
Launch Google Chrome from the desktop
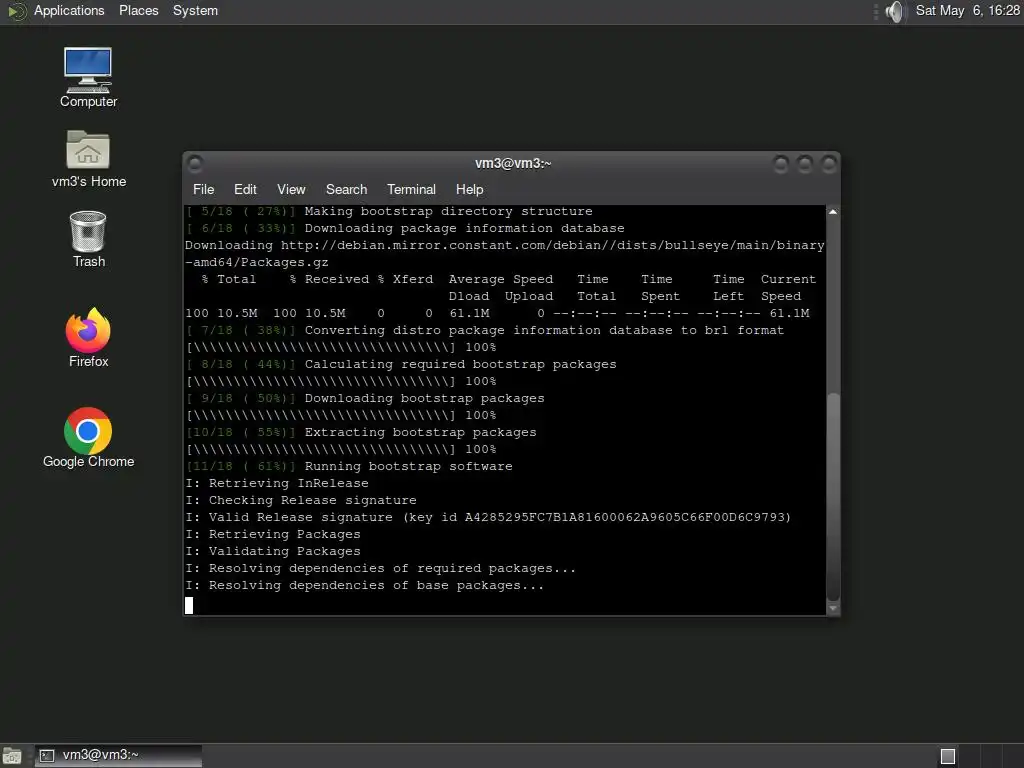[88, 438]
